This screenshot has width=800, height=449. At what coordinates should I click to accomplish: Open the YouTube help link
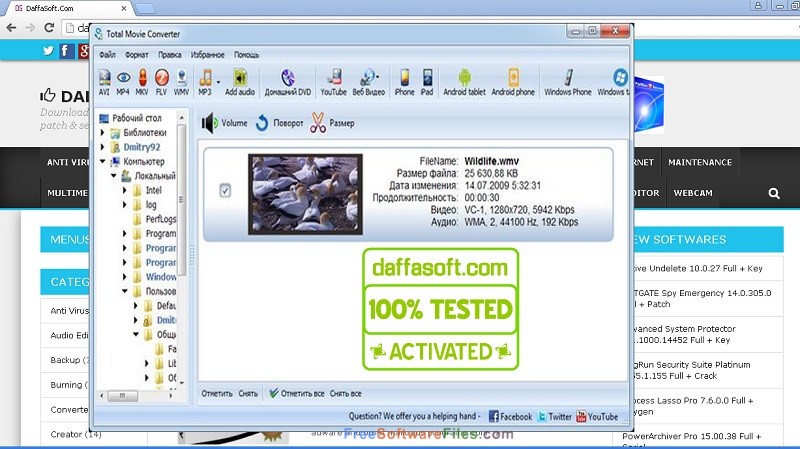pyautogui.click(x=597, y=416)
